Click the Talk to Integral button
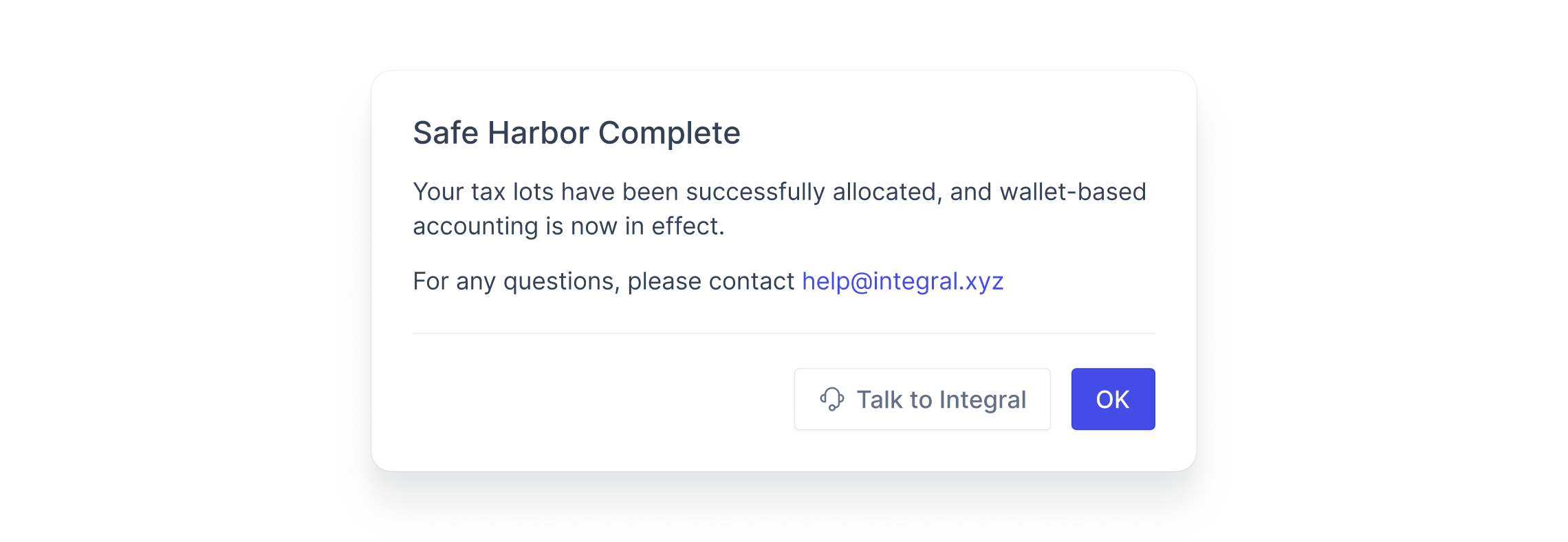Image resolution: width=1568 pixels, height=542 pixels. click(x=922, y=399)
